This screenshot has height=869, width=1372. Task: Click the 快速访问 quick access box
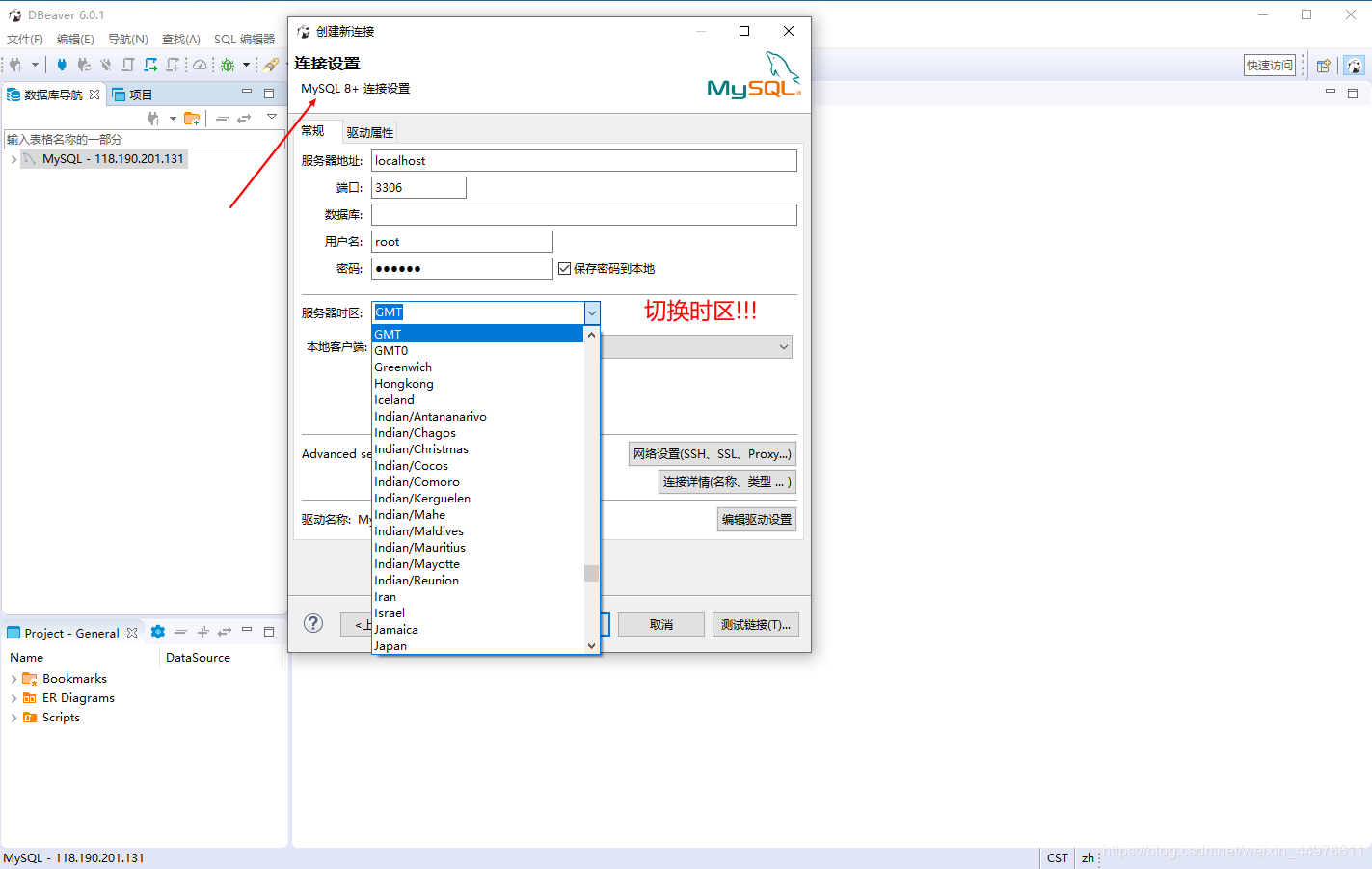[x=1269, y=66]
